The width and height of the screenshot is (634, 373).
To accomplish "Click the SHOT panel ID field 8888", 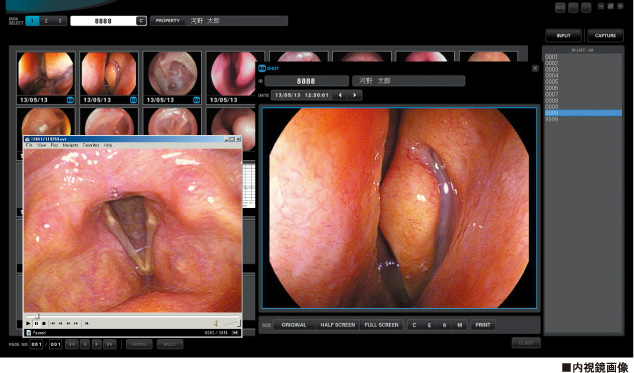I will (306, 81).
